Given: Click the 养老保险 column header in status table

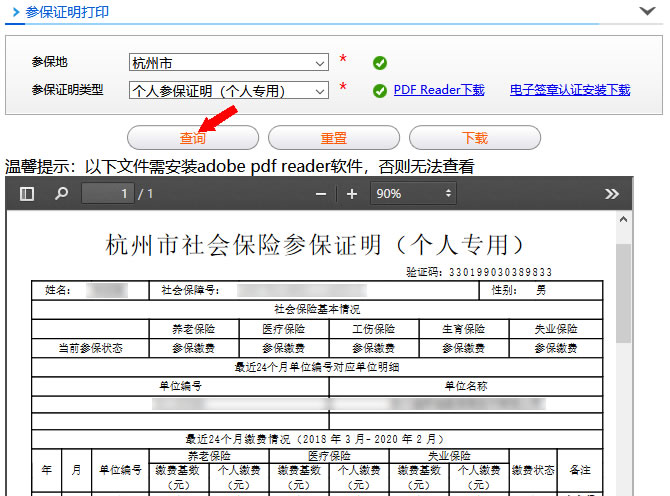Looking at the screenshot, I should click(194, 329).
